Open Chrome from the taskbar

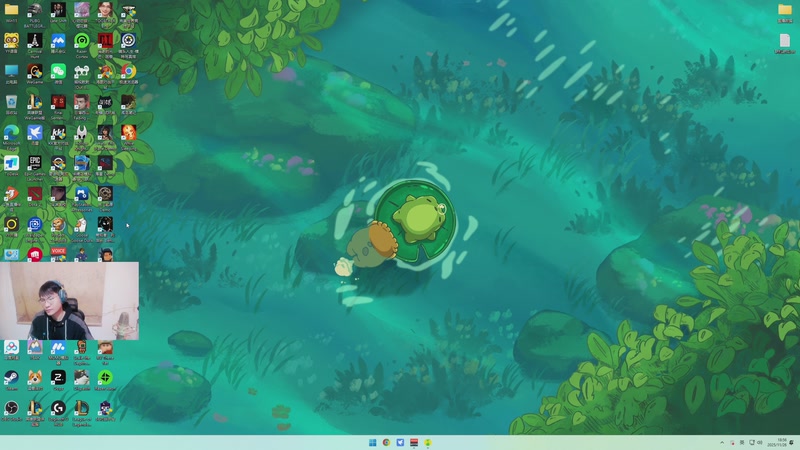386,442
